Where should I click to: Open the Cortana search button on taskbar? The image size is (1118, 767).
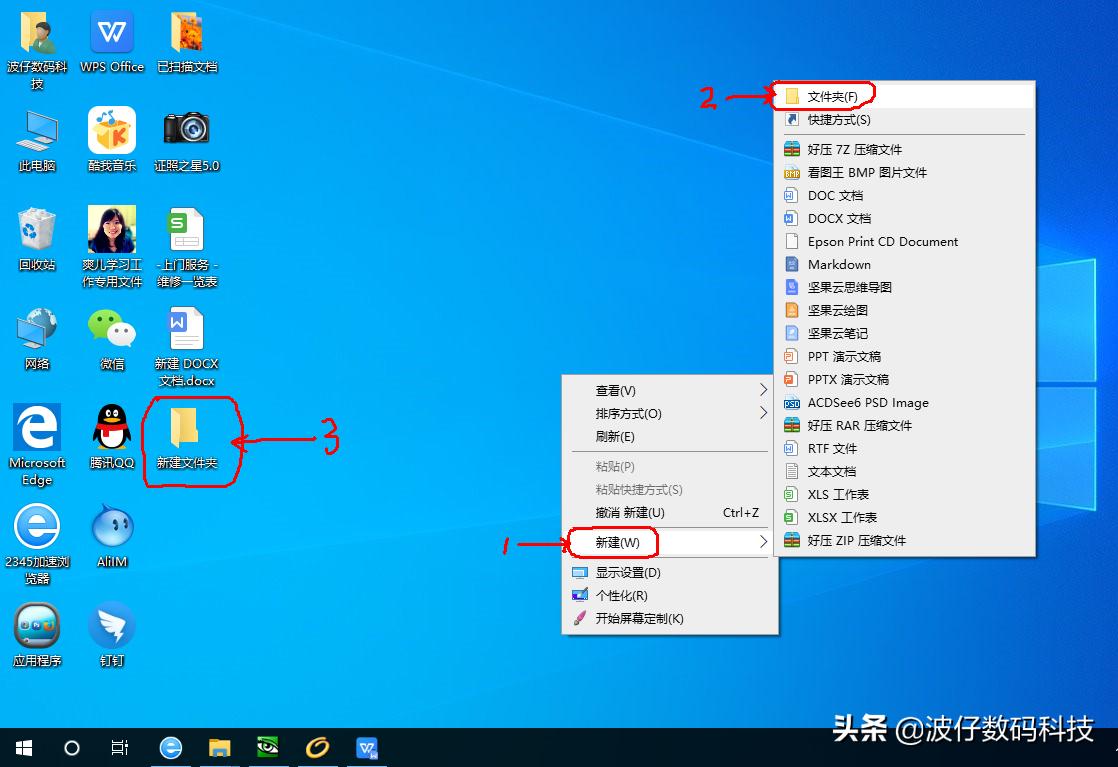click(71, 747)
